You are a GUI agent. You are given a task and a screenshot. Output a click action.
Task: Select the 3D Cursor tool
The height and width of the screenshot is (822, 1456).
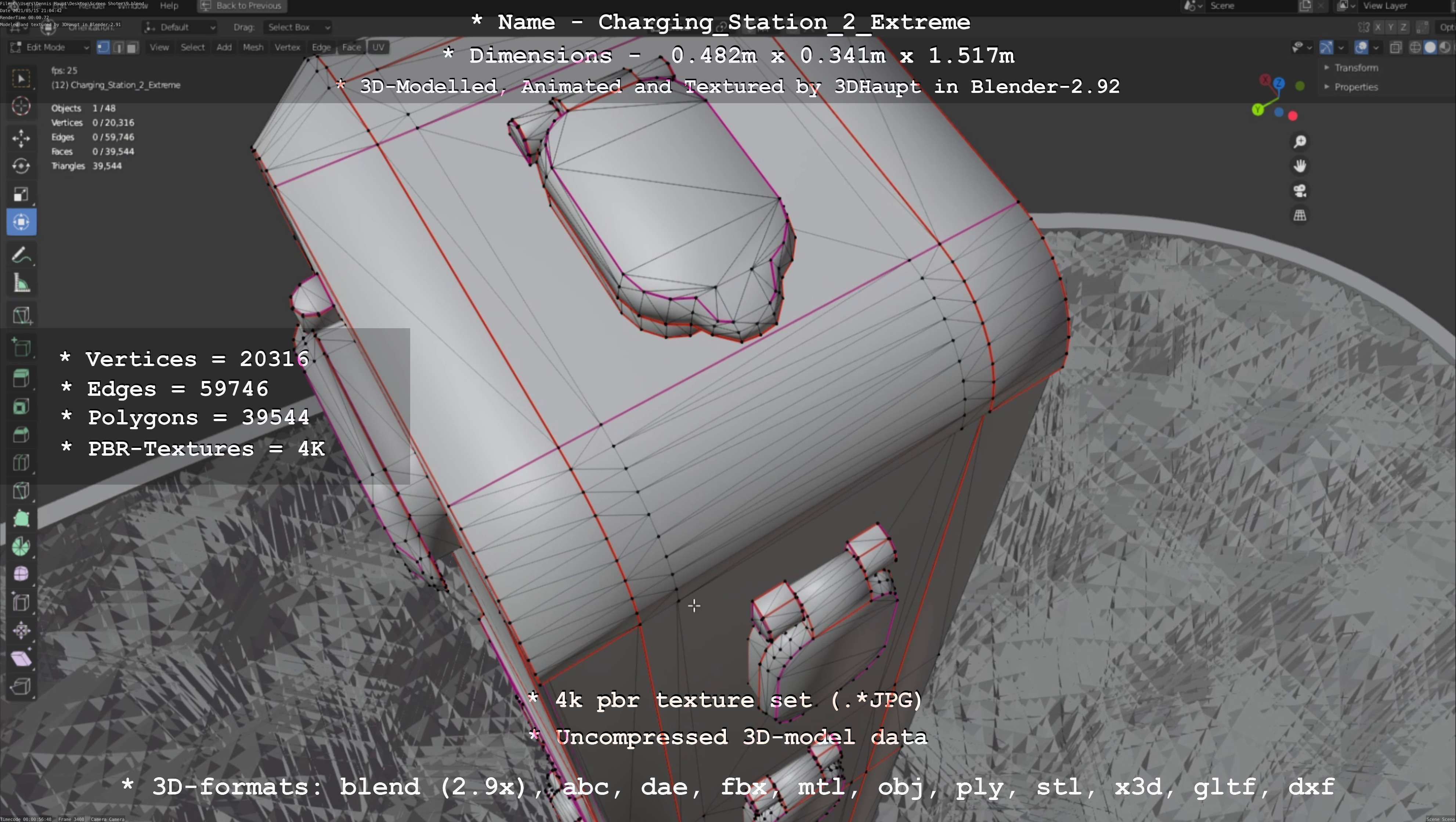pyautogui.click(x=21, y=106)
